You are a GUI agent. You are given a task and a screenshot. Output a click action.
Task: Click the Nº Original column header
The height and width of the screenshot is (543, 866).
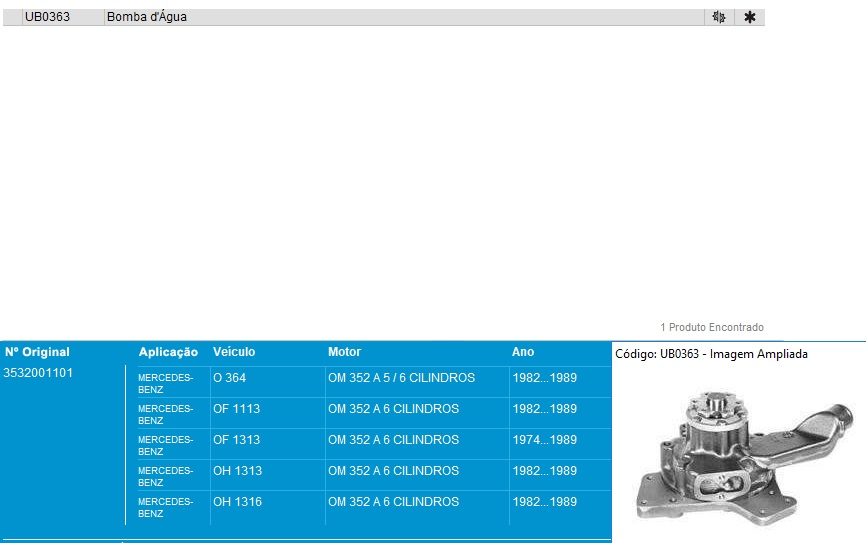pos(37,352)
